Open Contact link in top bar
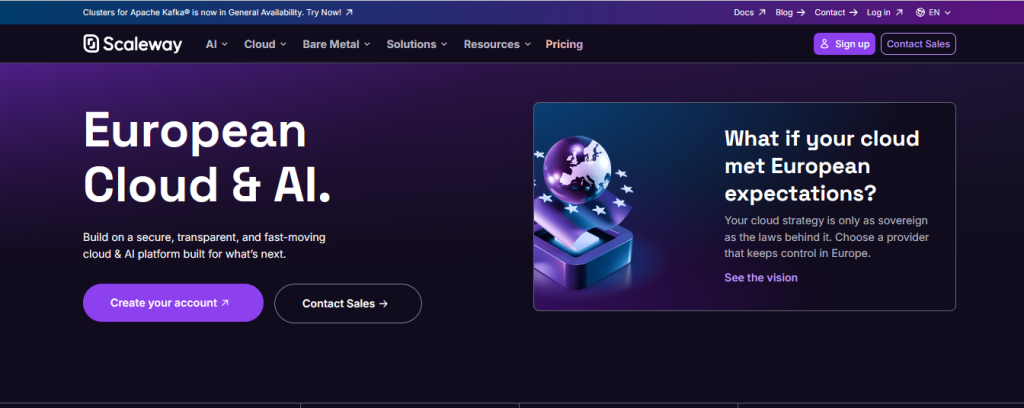The height and width of the screenshot is (408, 1024). click(836, 12)
